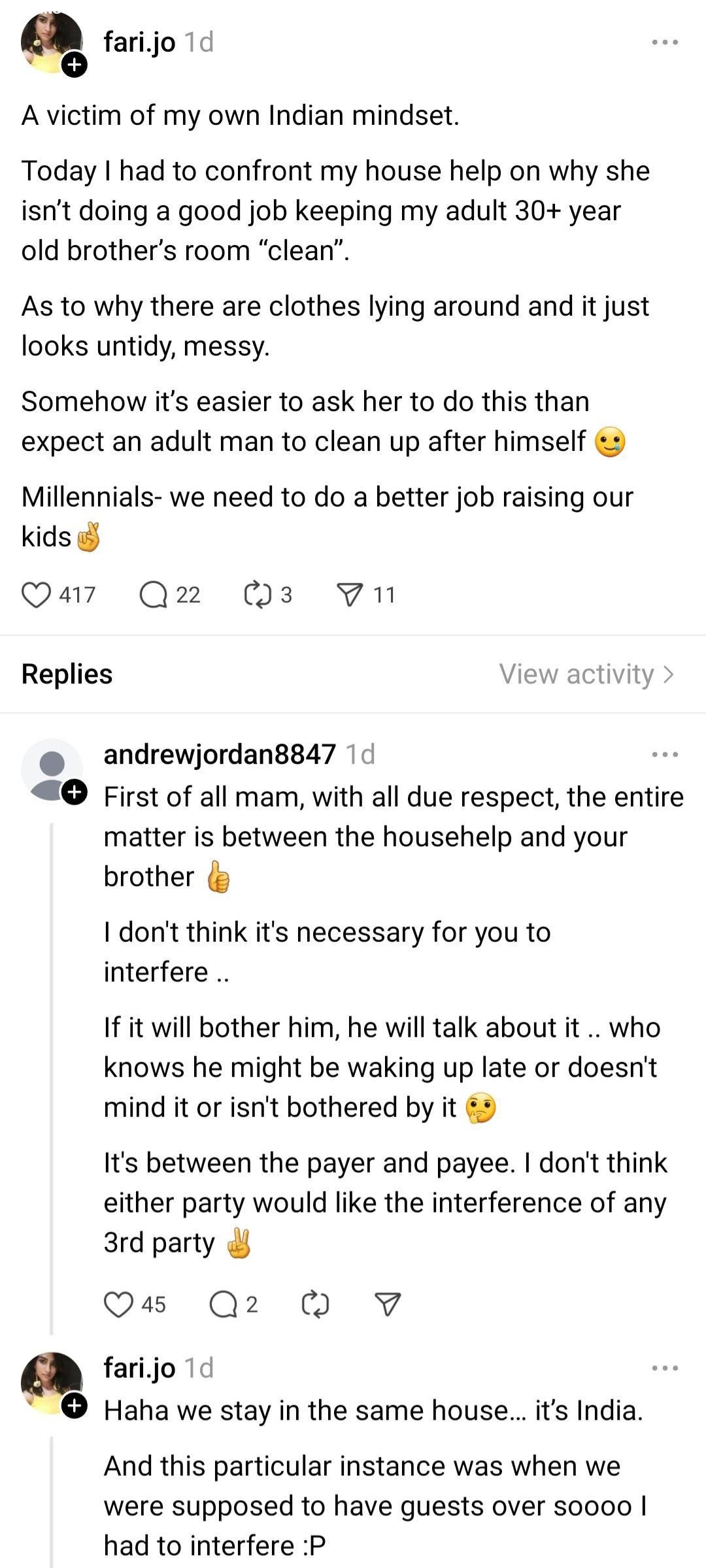This screenshot has width=706, height=1568.
Task: Like andrewjordan8847's reply
Action: (x=119, y=1305)
